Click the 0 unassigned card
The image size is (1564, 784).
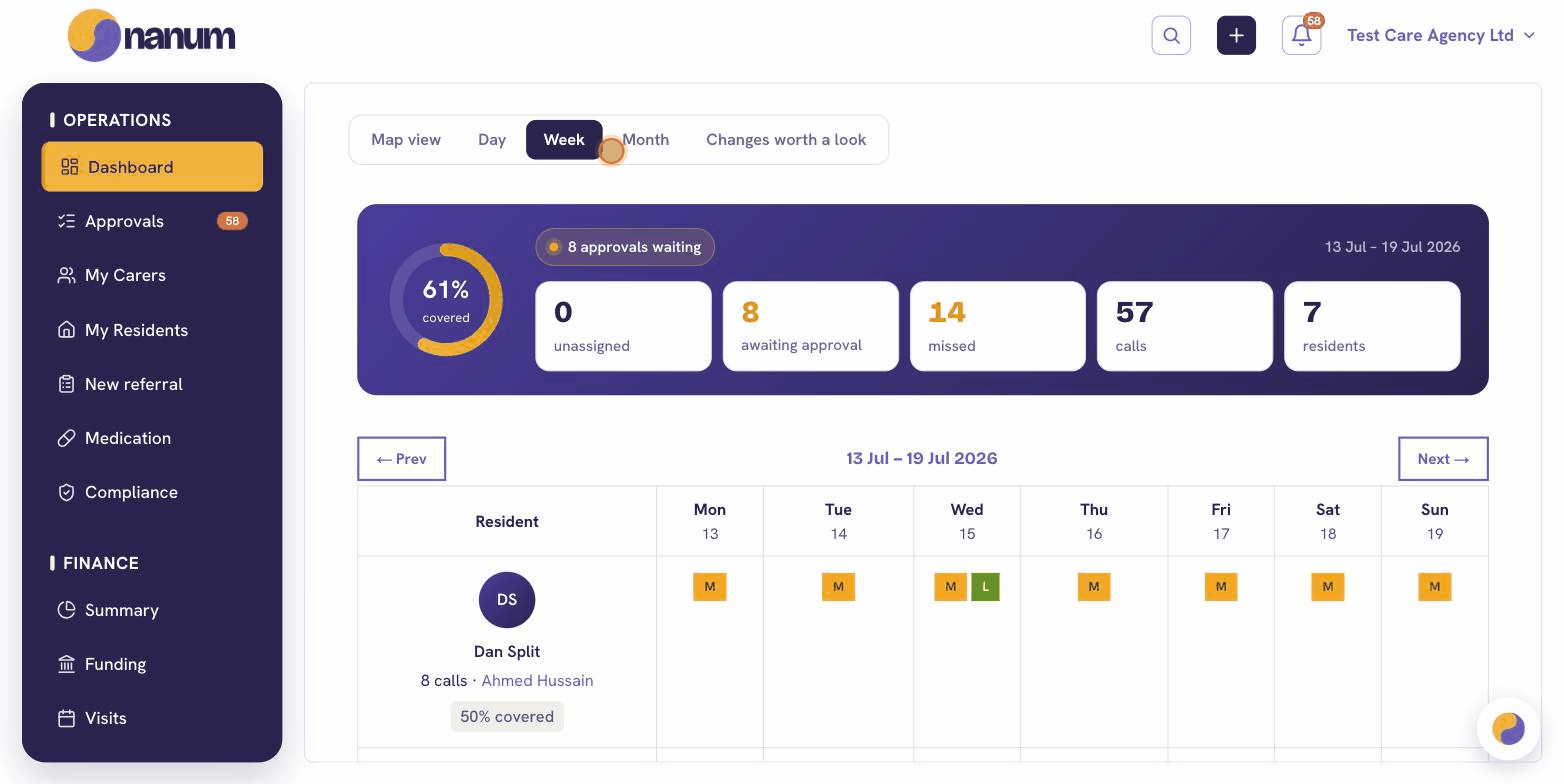coord(623,326)
